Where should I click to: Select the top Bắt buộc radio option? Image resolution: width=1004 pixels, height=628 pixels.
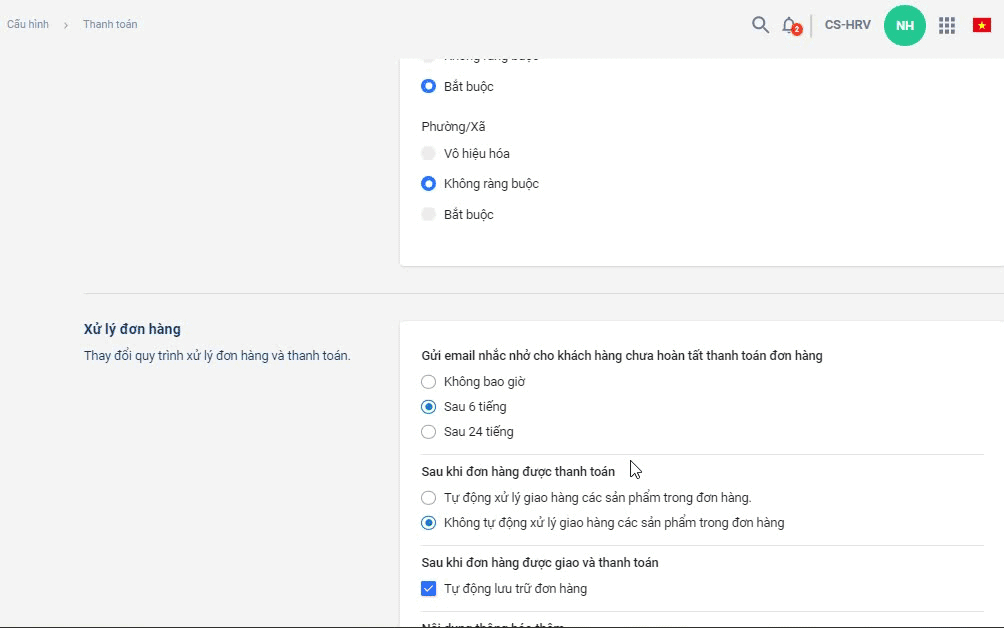pos(429,86)
